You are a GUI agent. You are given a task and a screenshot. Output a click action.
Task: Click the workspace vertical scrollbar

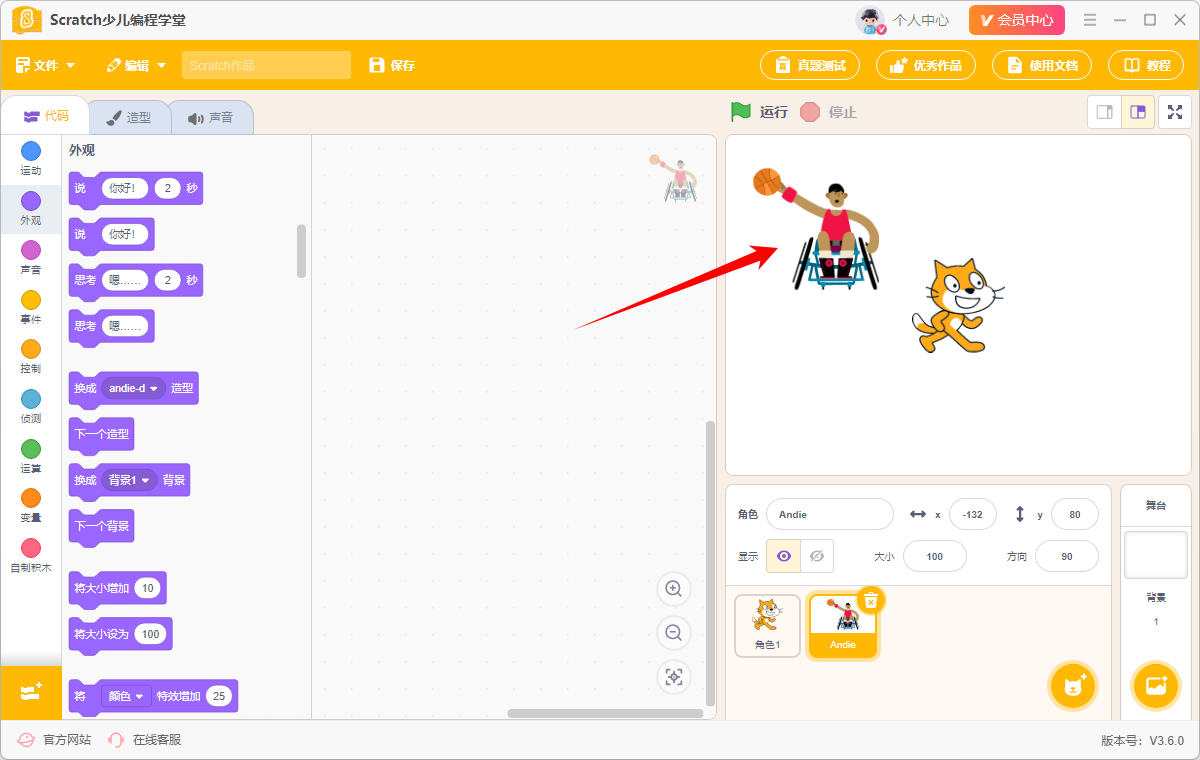(711, 563)
